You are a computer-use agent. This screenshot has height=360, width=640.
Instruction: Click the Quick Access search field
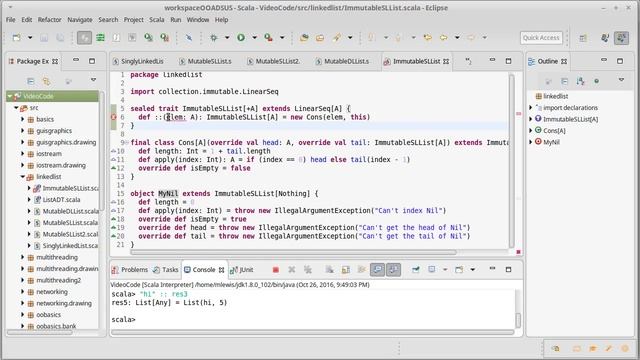click(541, 38)
